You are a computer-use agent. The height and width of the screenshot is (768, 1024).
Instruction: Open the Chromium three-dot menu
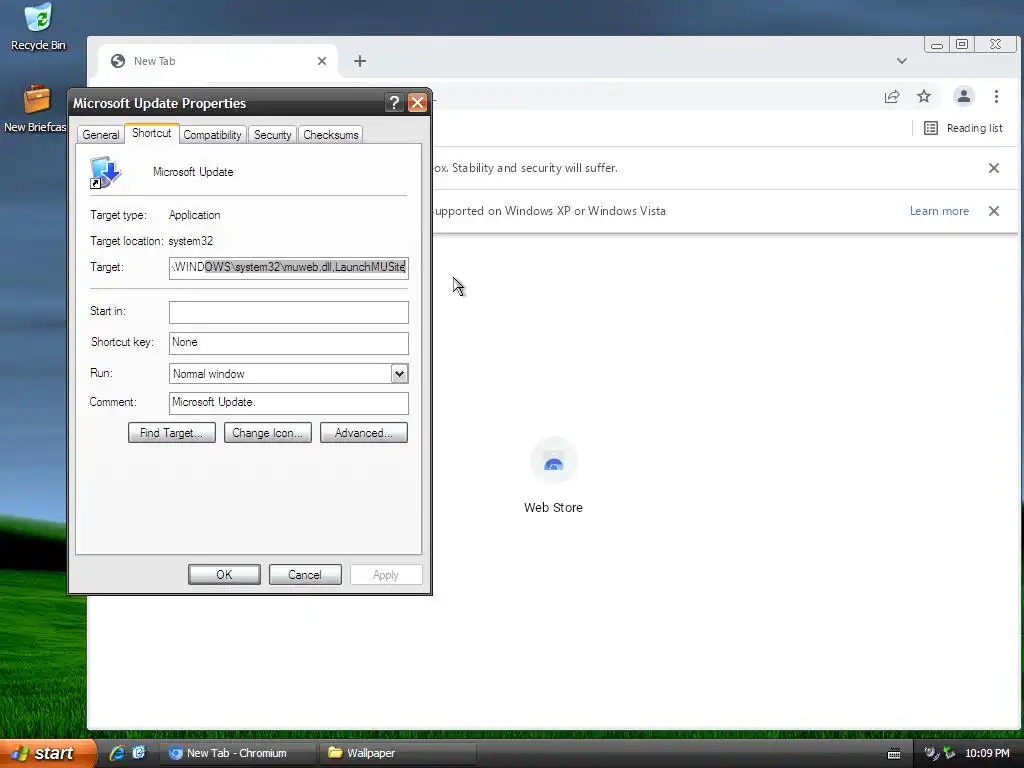[996, 97]
